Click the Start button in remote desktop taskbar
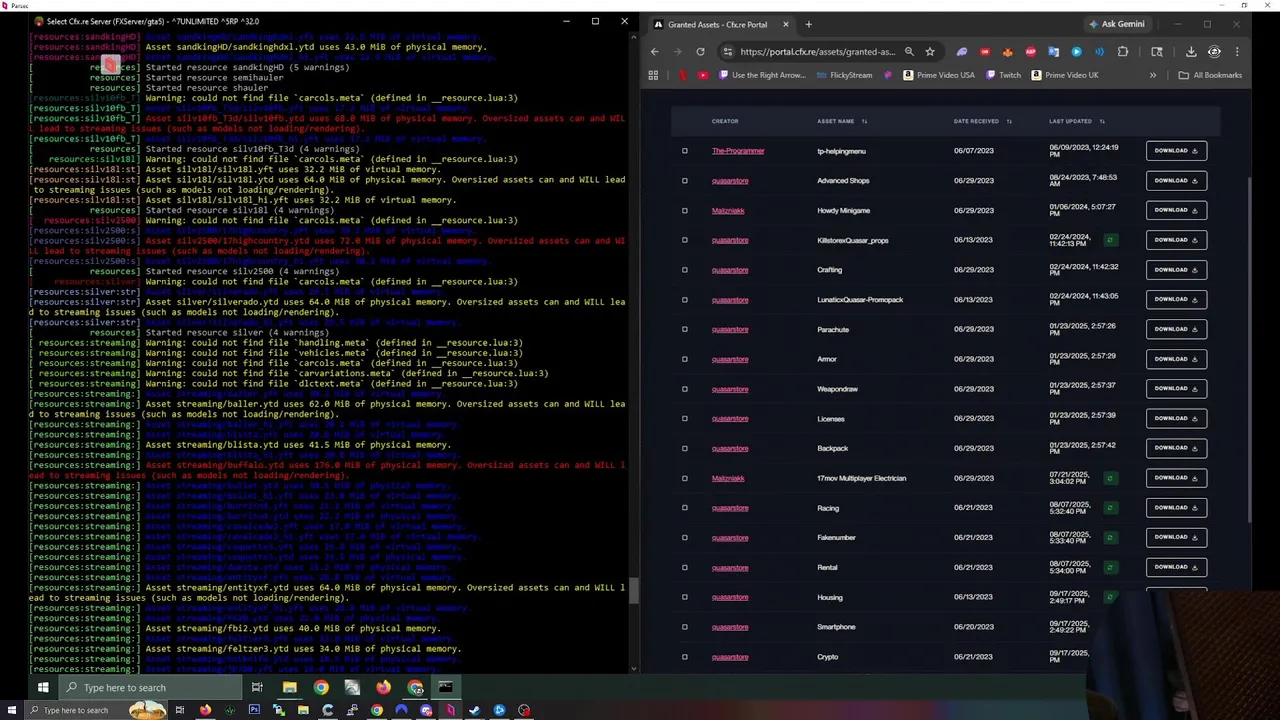Screen dimensions: 1280x720 (43, 687)
